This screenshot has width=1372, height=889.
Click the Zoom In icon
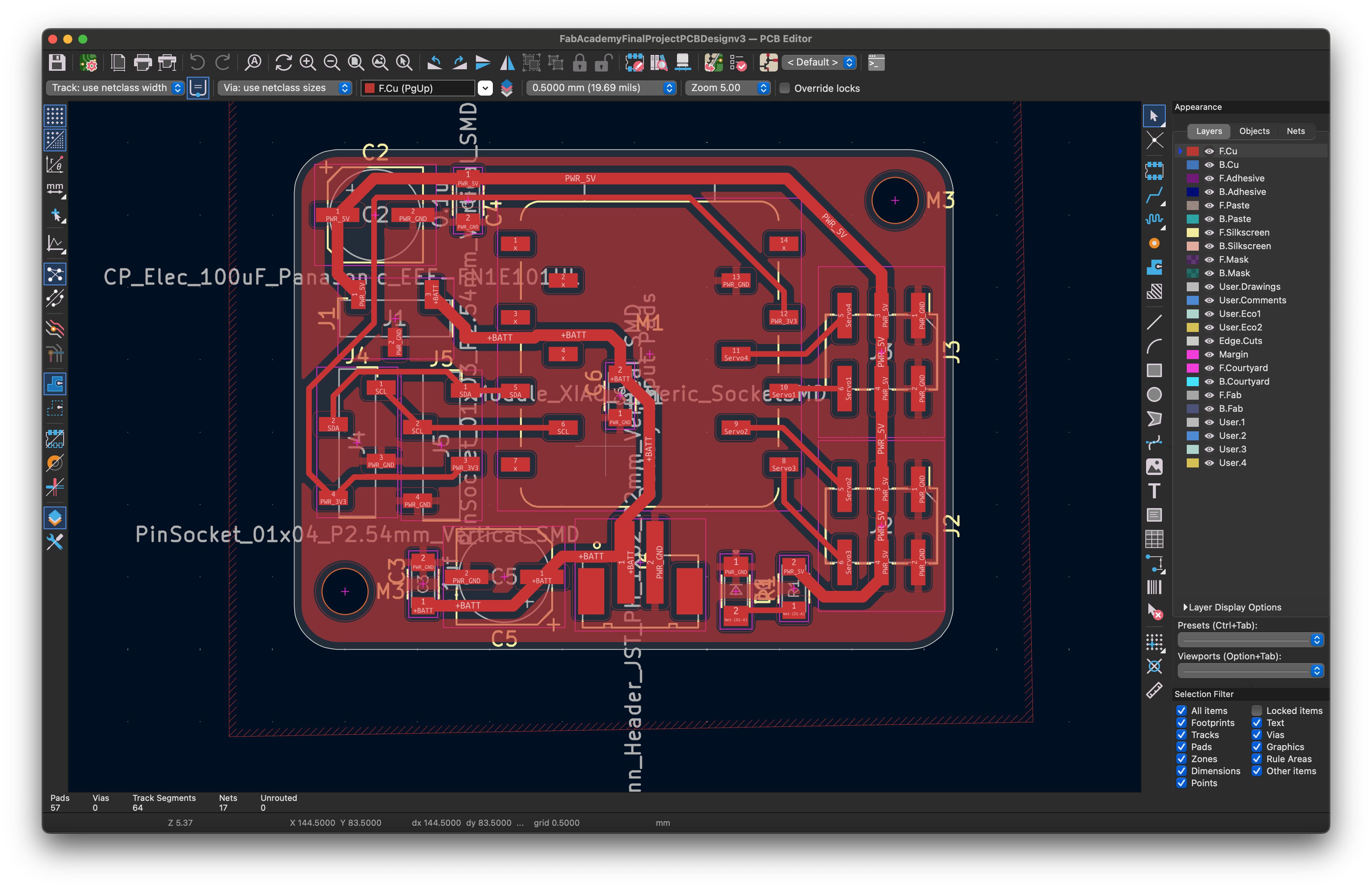308,62
